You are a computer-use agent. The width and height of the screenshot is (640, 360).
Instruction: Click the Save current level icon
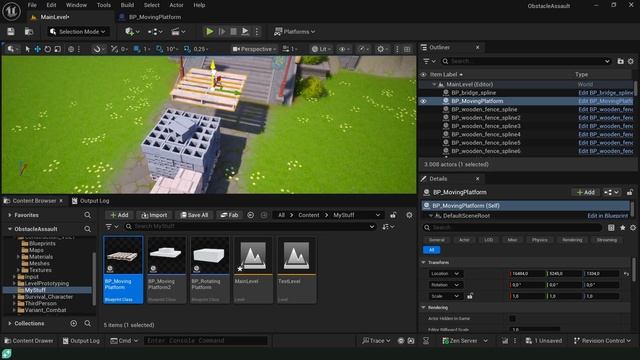(11, 31)
